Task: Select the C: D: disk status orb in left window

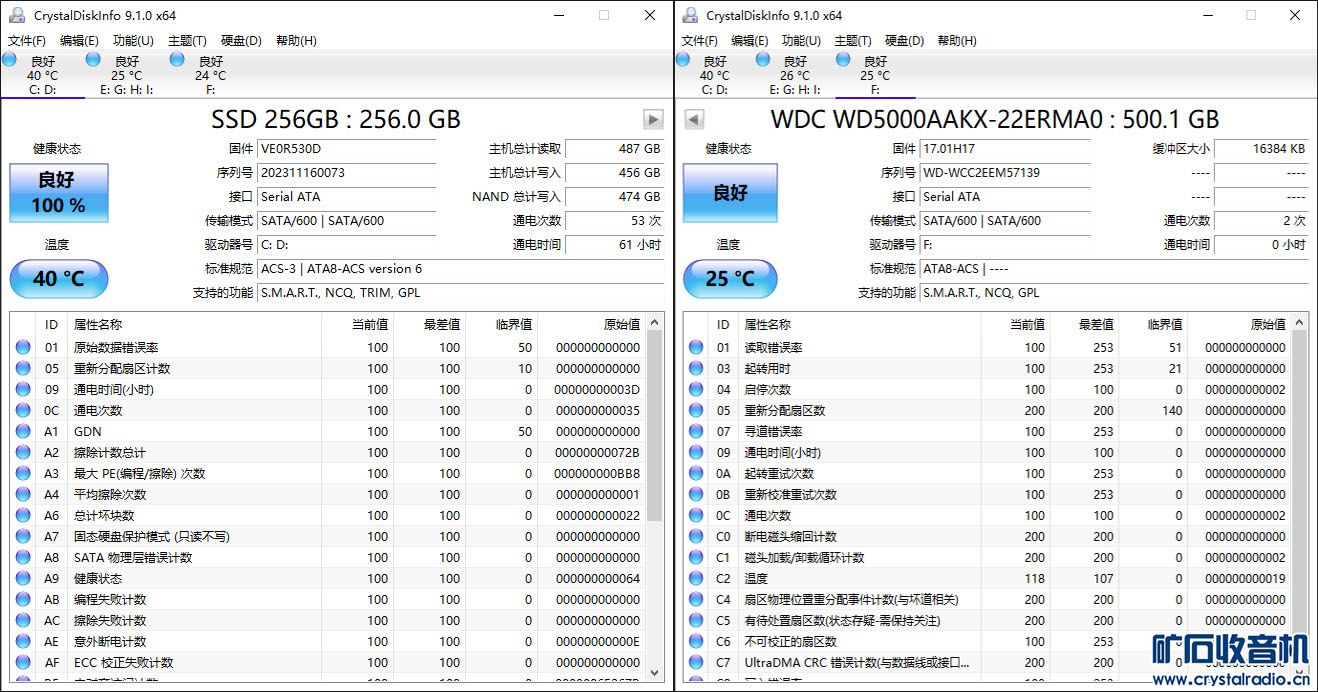Action: coord(10,60)
